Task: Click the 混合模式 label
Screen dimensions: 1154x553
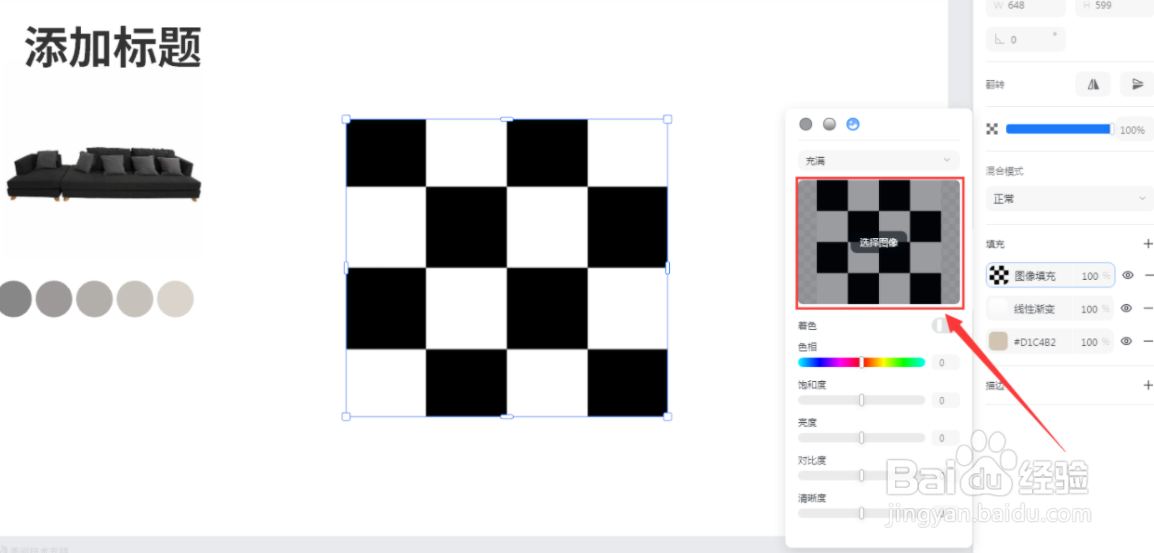Action: (x=1005, y=171)
